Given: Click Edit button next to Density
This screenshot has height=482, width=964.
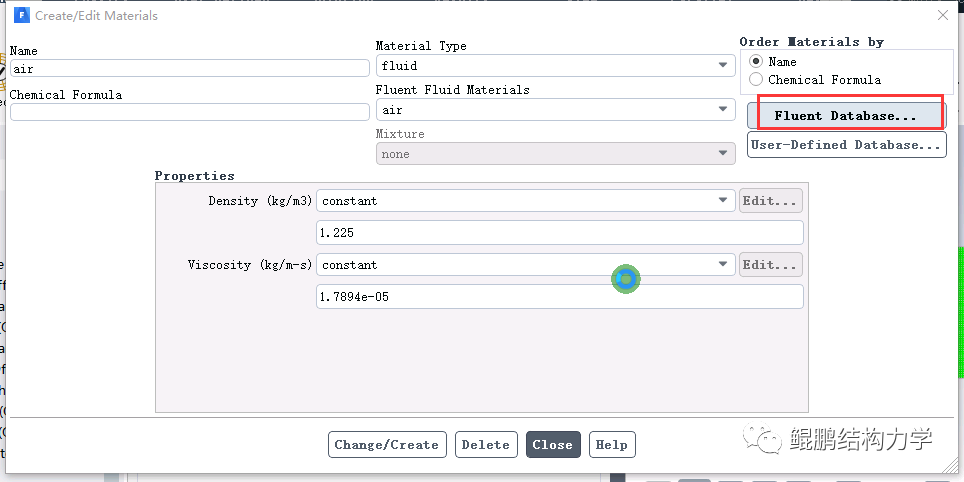Looking at the screenshot, I should pyautogui.click(x=770, y=201).
